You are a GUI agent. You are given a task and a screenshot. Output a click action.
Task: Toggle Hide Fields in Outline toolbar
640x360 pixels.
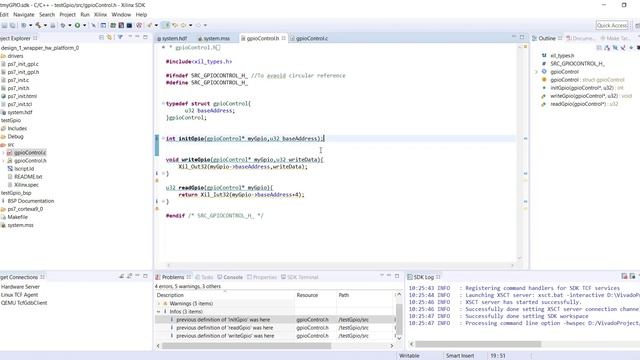pos(615,48)
